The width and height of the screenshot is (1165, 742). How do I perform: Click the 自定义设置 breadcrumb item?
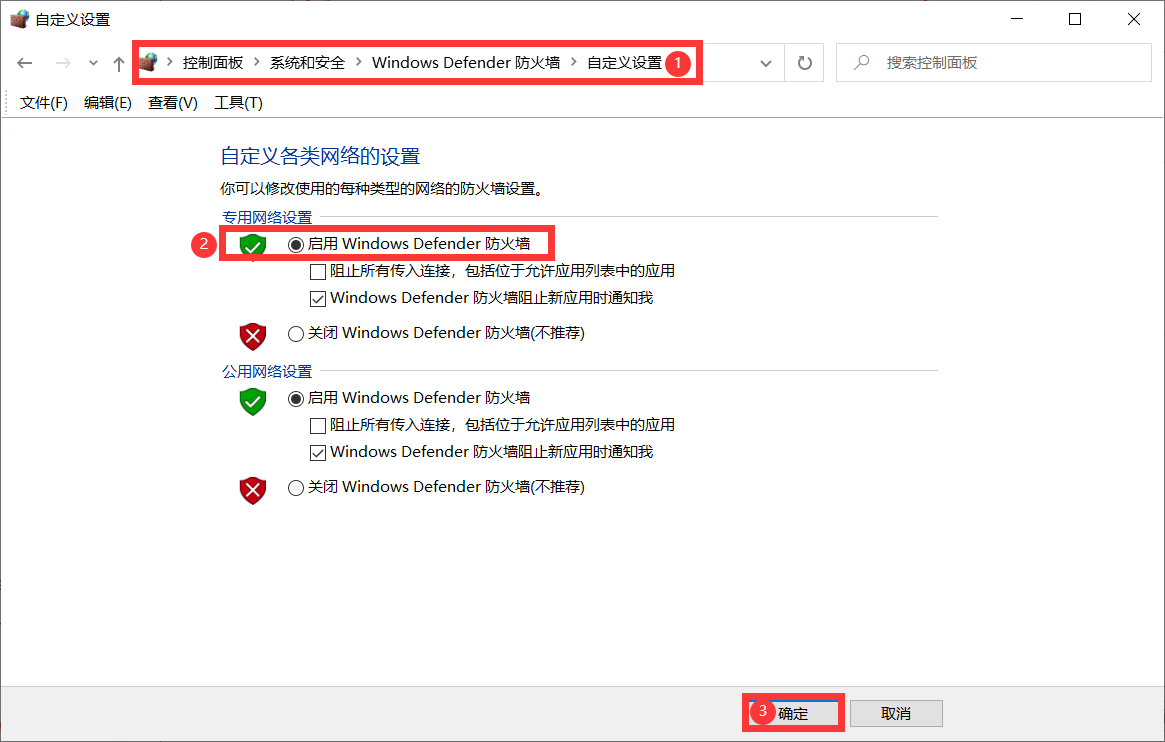624,62
